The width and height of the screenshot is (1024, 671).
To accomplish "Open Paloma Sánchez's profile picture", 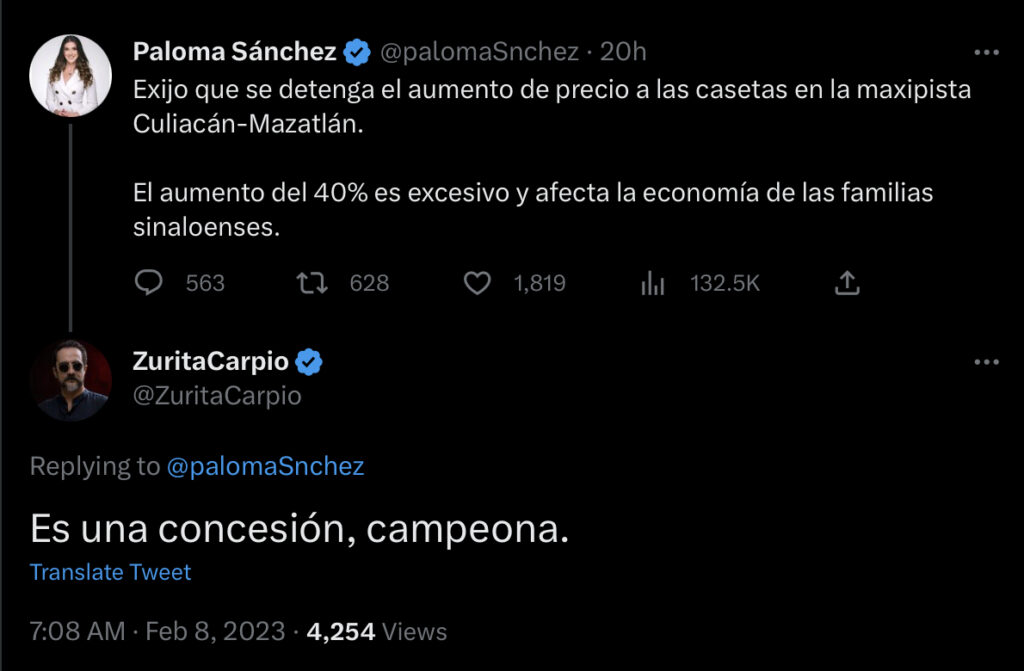I will (70, 76).
